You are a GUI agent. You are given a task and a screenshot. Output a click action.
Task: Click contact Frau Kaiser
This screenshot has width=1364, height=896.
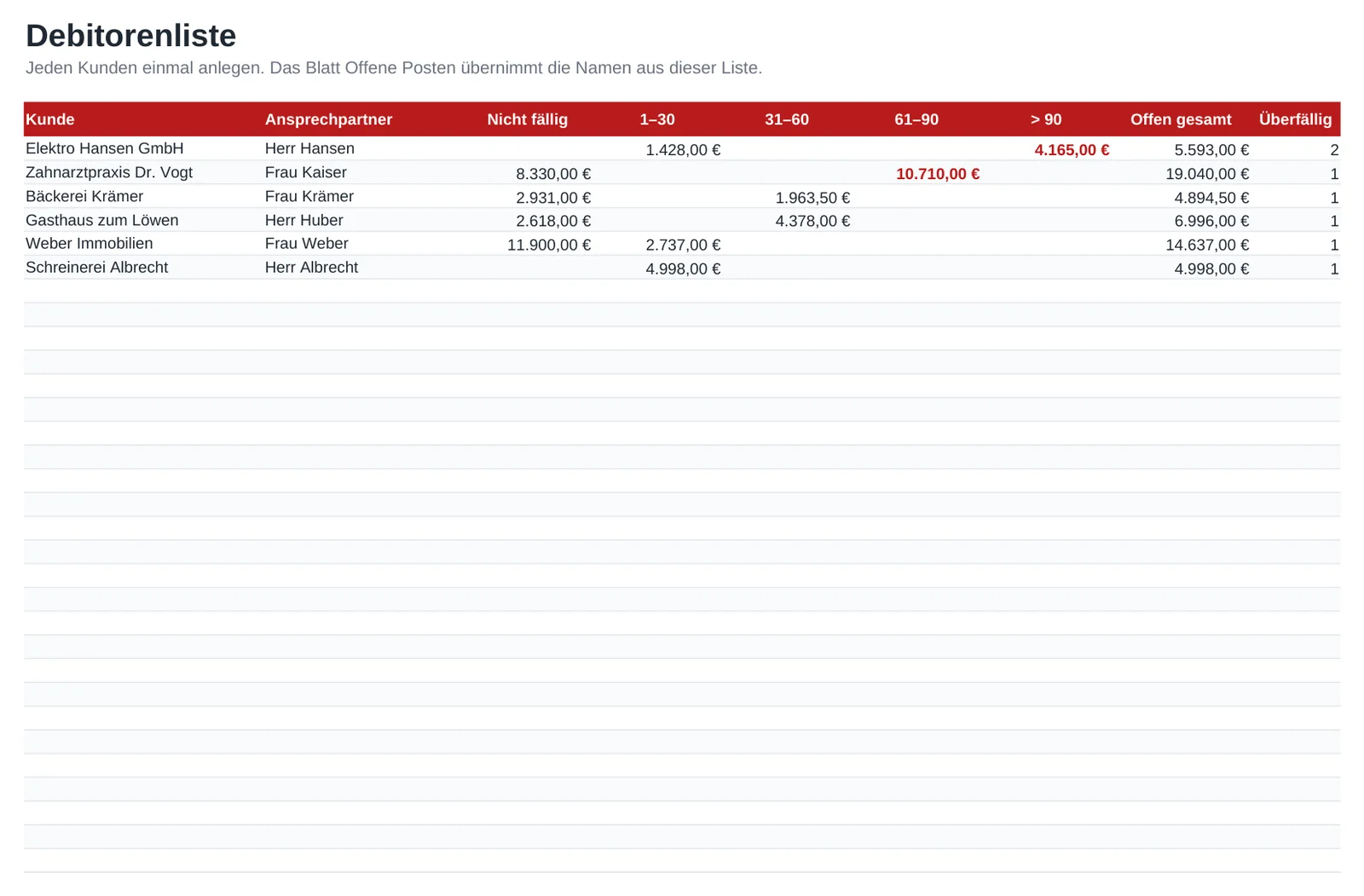pyautogui.click(x=306, y=172)
